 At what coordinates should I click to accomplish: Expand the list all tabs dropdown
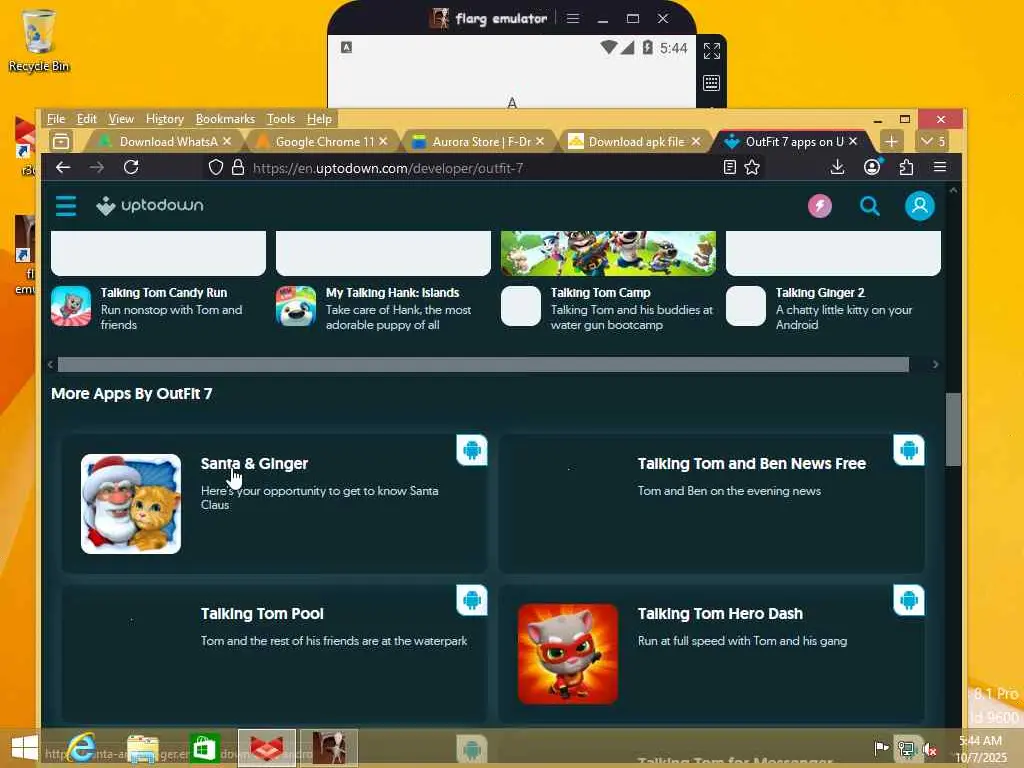click(933, 141)
